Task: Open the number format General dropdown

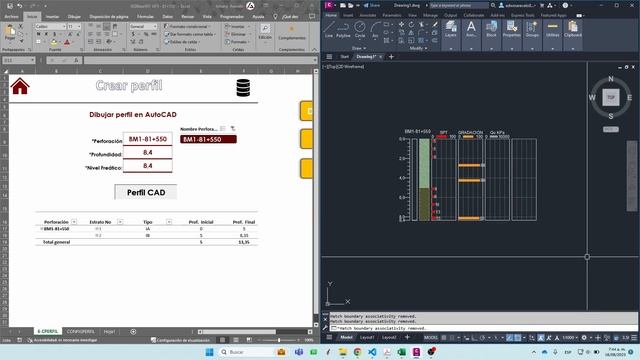Action: click(155, 27)
